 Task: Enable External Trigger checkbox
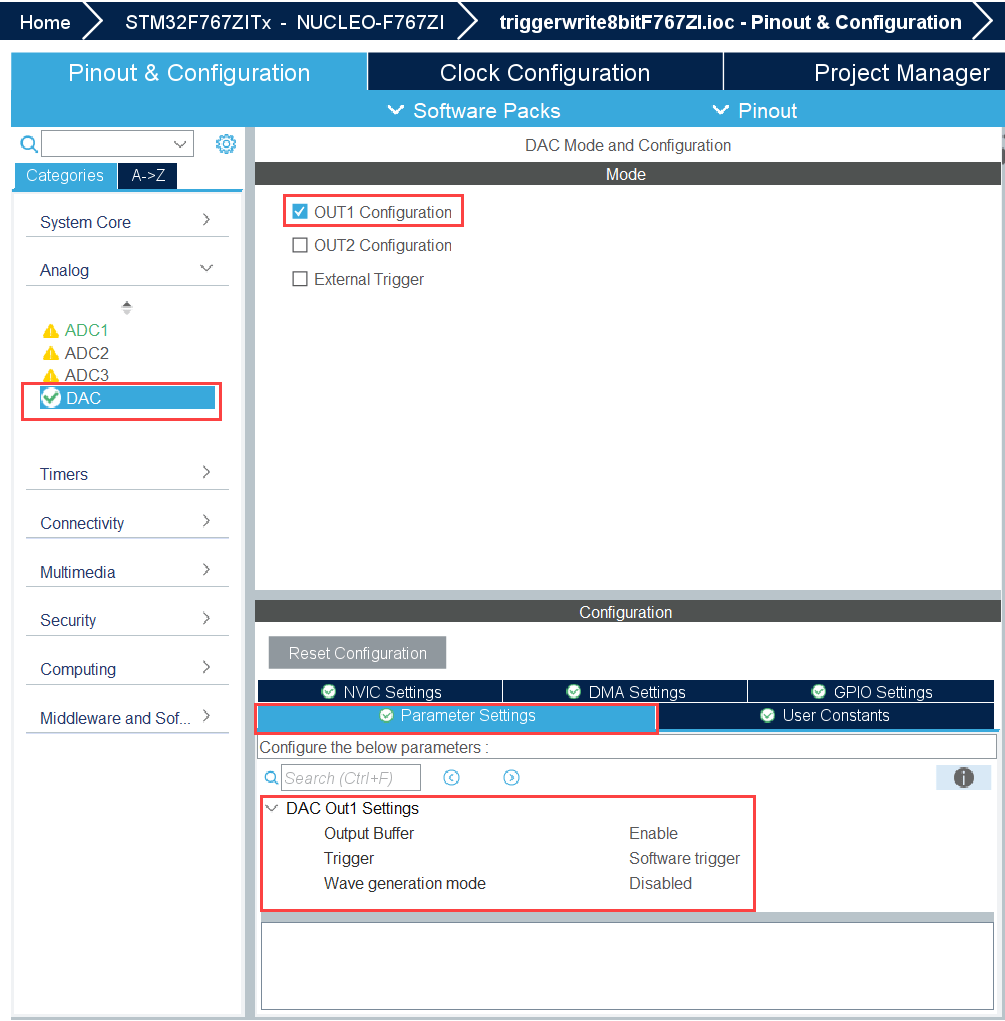(300, 279)
